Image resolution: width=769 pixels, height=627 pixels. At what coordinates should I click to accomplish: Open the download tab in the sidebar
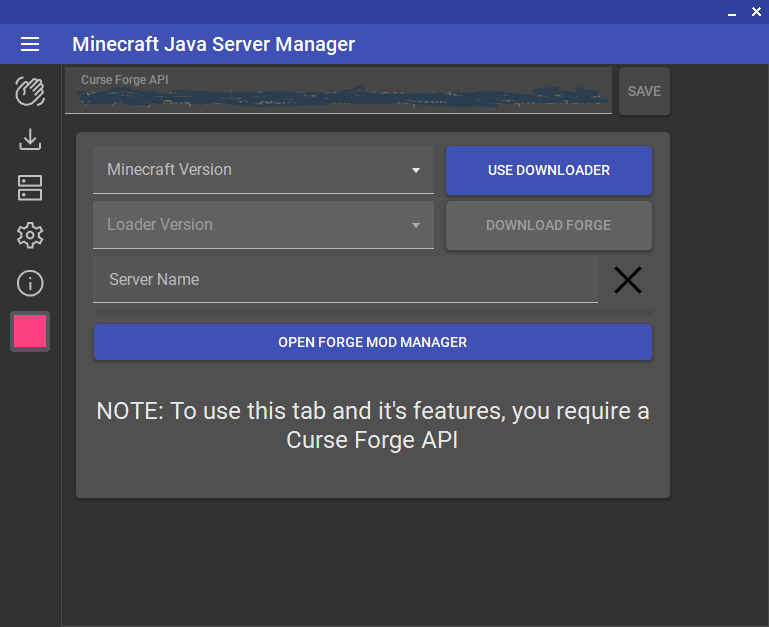click(30, 139)
